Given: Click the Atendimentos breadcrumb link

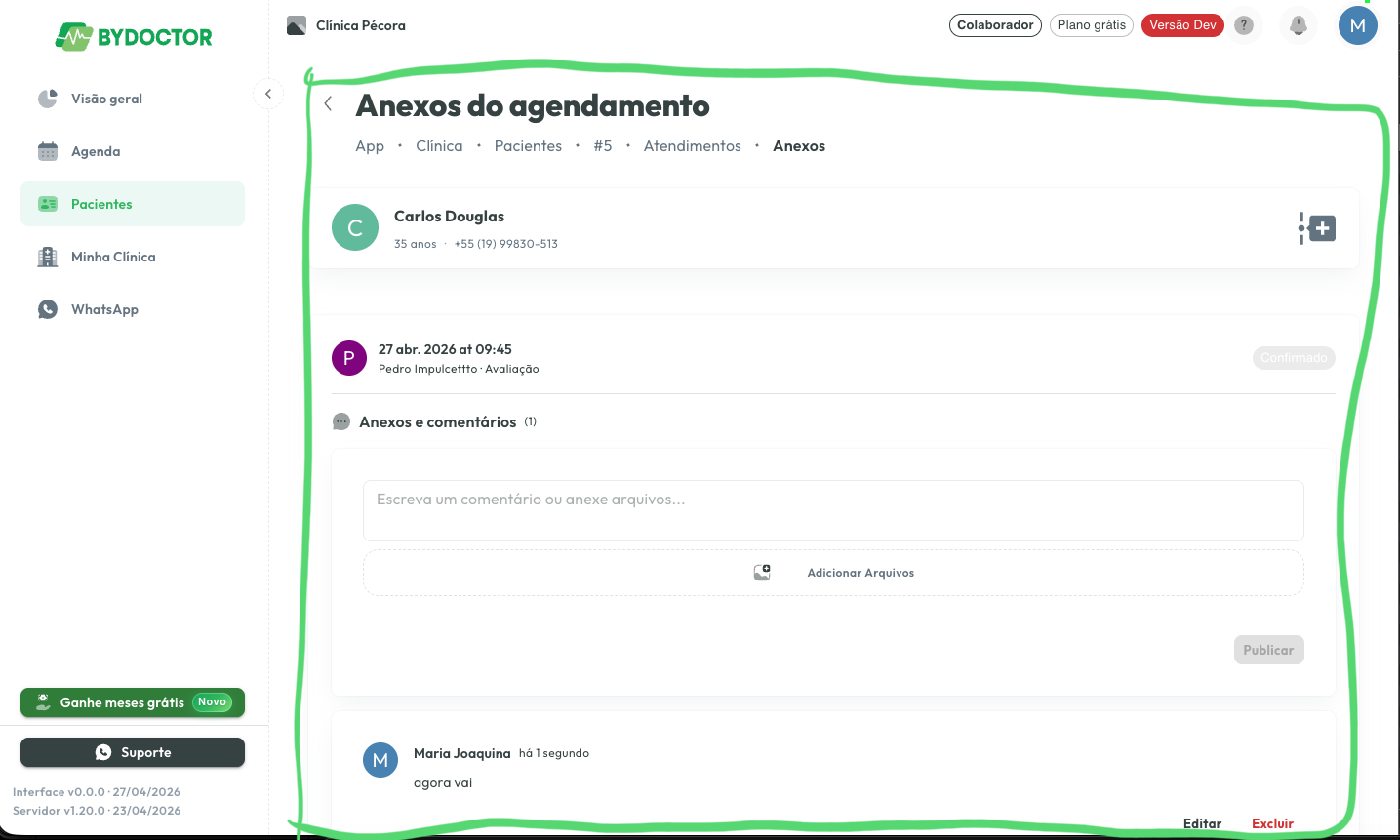Looking at the screenshot, I should [x=693, y=146].
